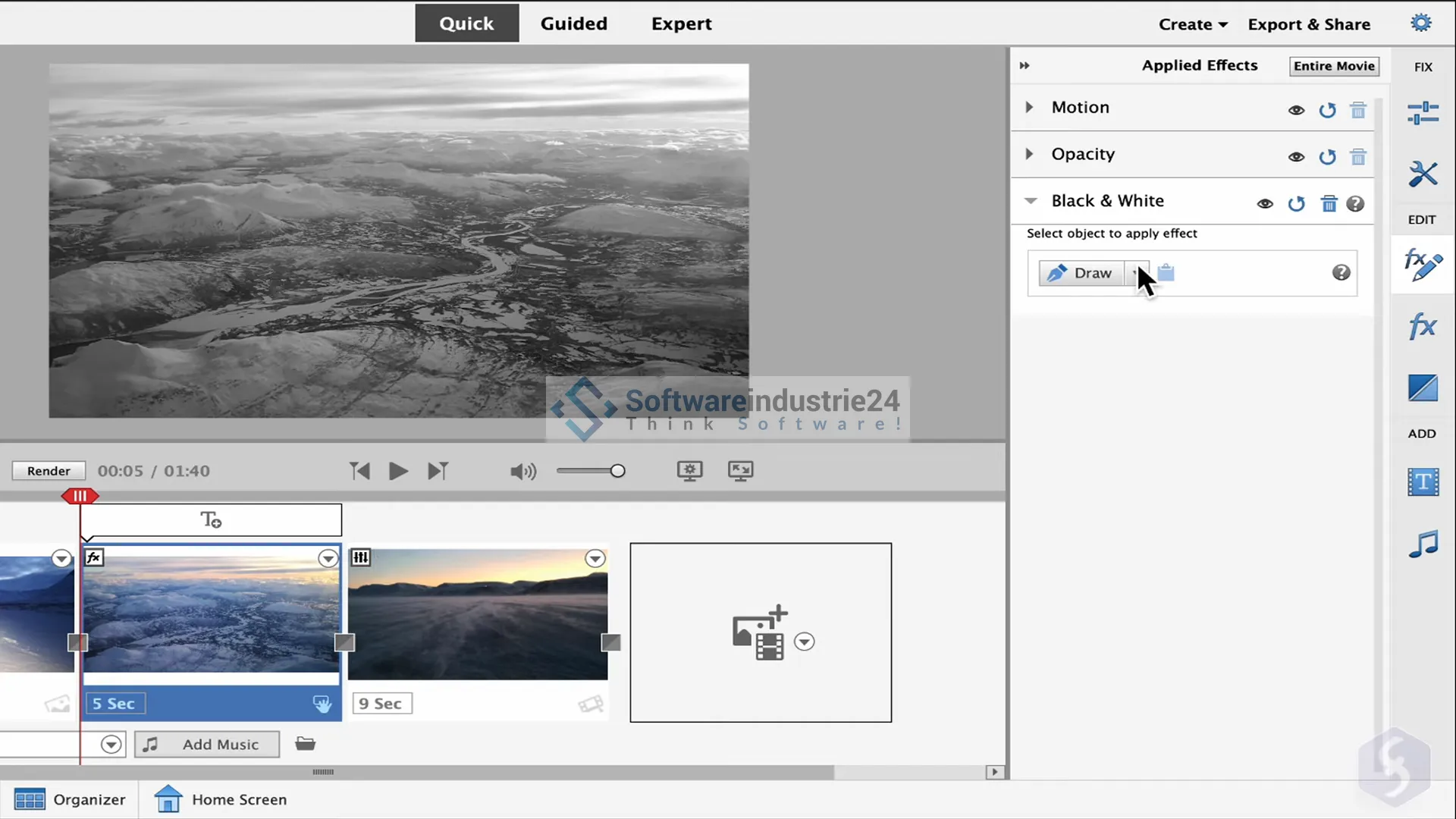Toggle Opacity effect visibility eye
The height and width of the screenshot is (819, 1456).
[1296, 157]
